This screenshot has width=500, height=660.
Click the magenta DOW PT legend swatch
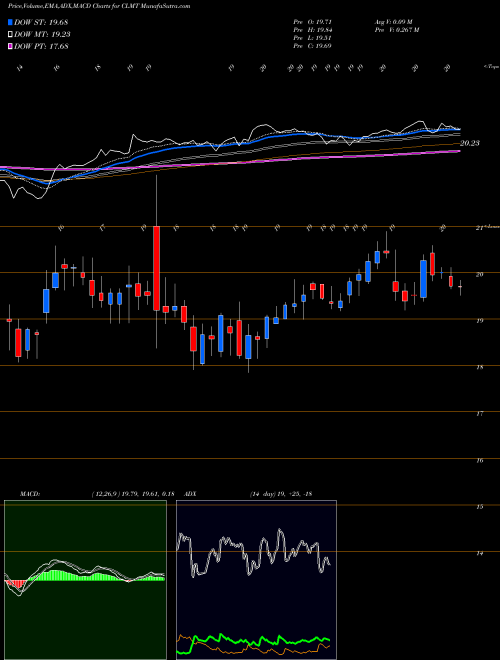(x=10, y=46)
